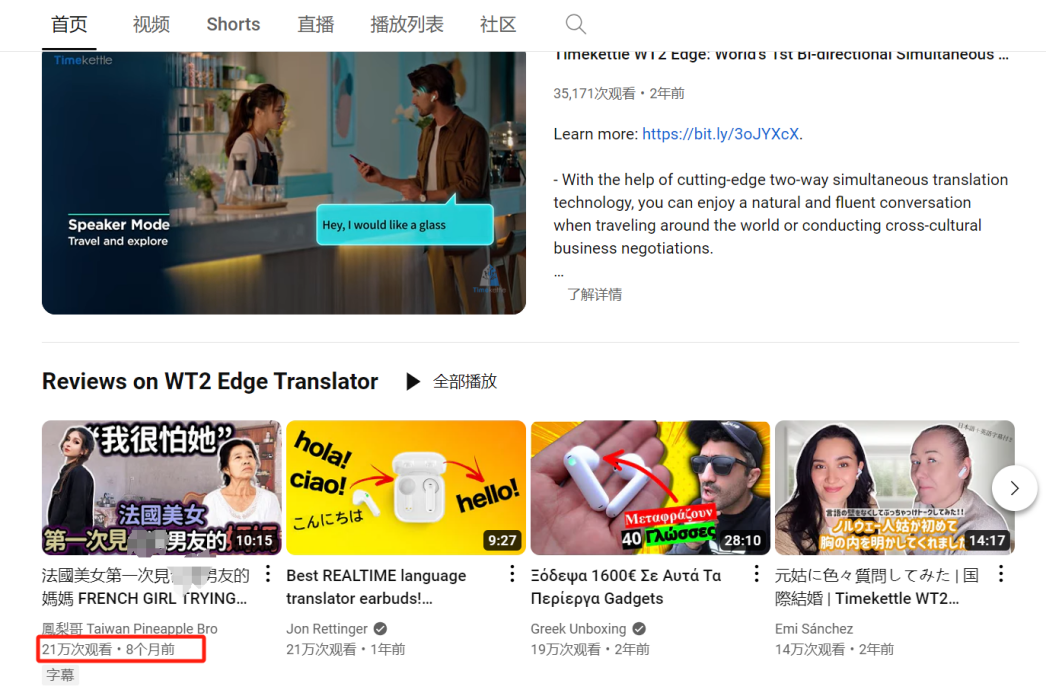Click the 字幕 subtitles badge
Viewport: 1046px width, 693px height.
(60, 675)
